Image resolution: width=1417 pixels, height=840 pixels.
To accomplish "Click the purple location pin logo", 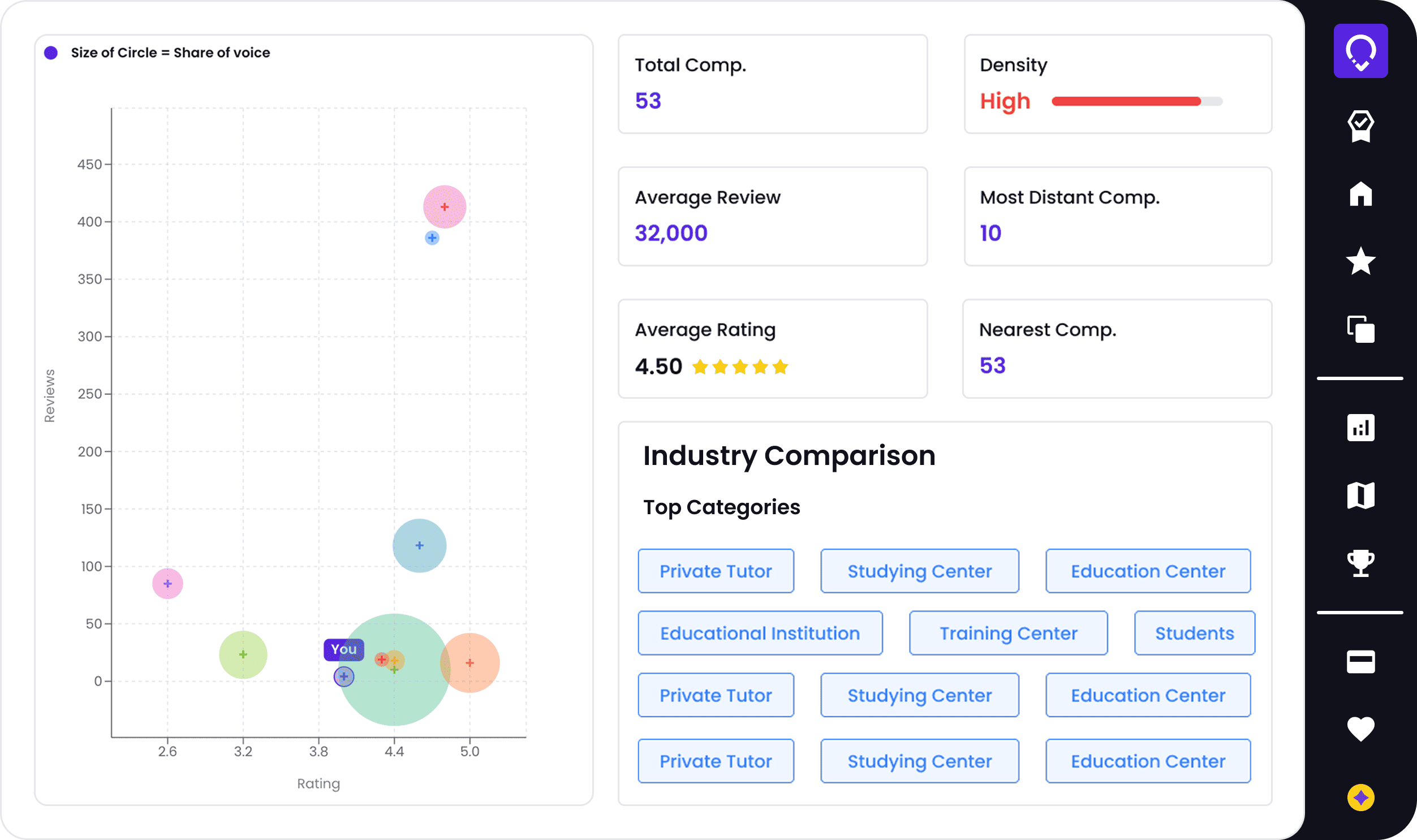I will point(1360,51).
